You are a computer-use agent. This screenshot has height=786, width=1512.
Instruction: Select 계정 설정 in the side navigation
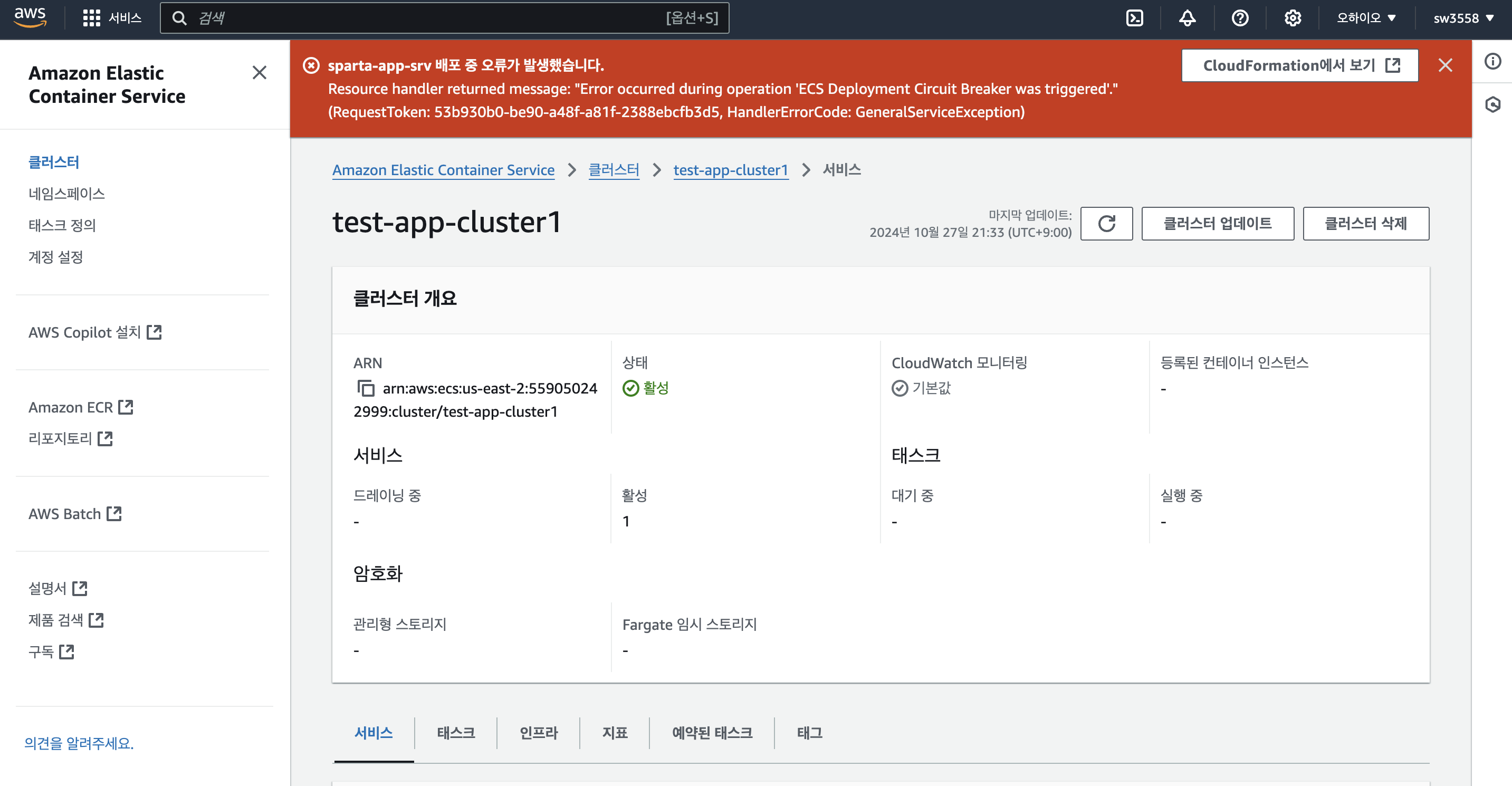[56, 256]
